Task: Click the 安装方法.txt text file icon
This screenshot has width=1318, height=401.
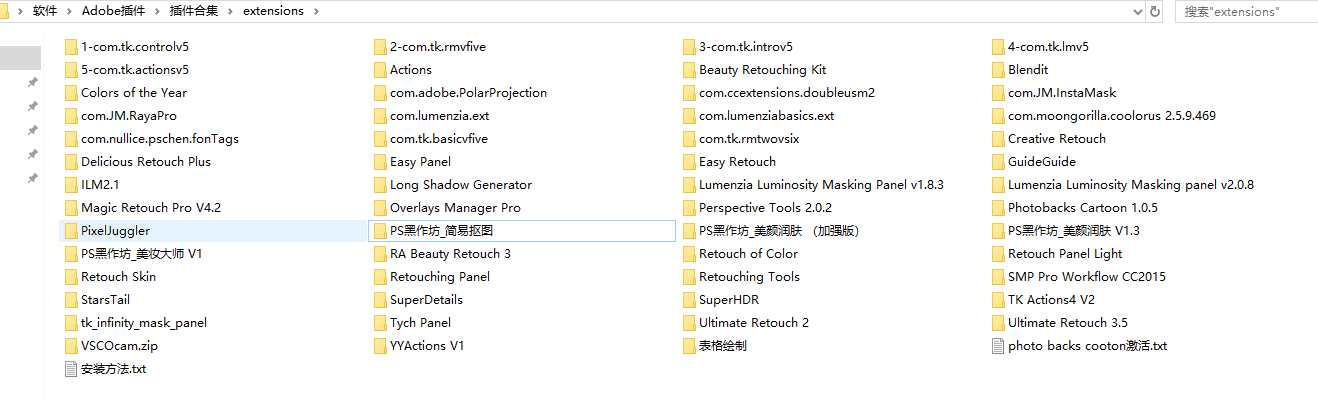Action: [71, 369]
